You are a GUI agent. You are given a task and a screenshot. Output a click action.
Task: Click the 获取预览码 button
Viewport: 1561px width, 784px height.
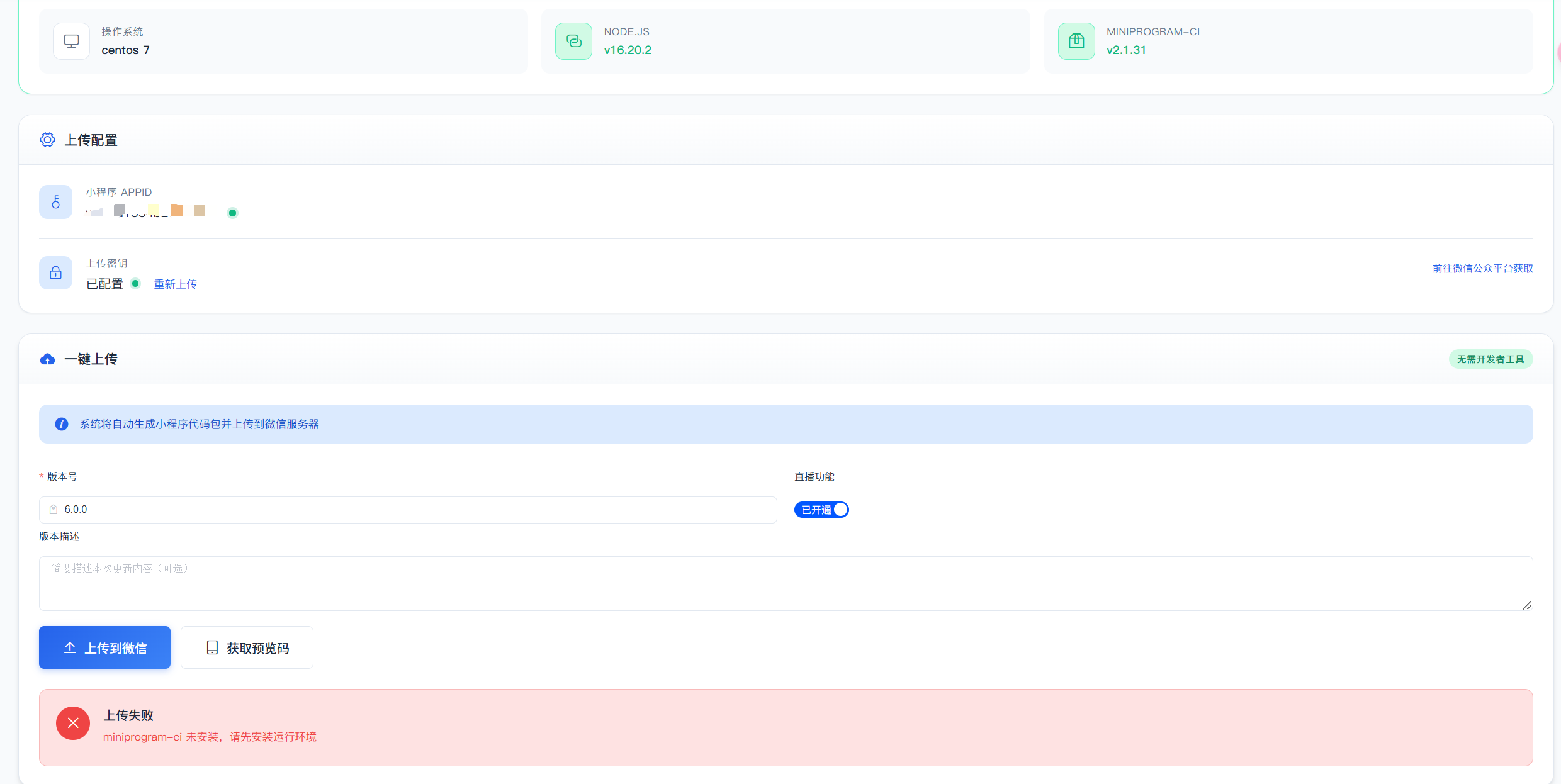coord(247,647)
